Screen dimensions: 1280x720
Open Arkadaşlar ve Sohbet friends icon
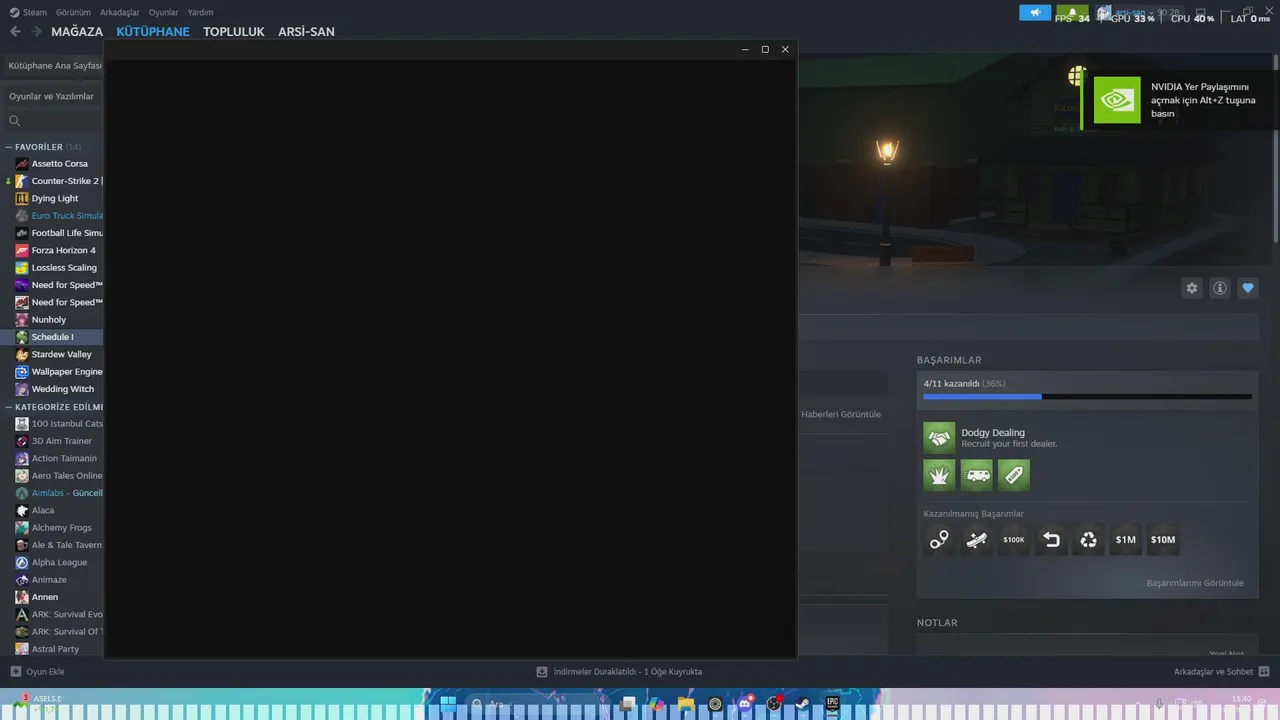tap(1264, 672)
